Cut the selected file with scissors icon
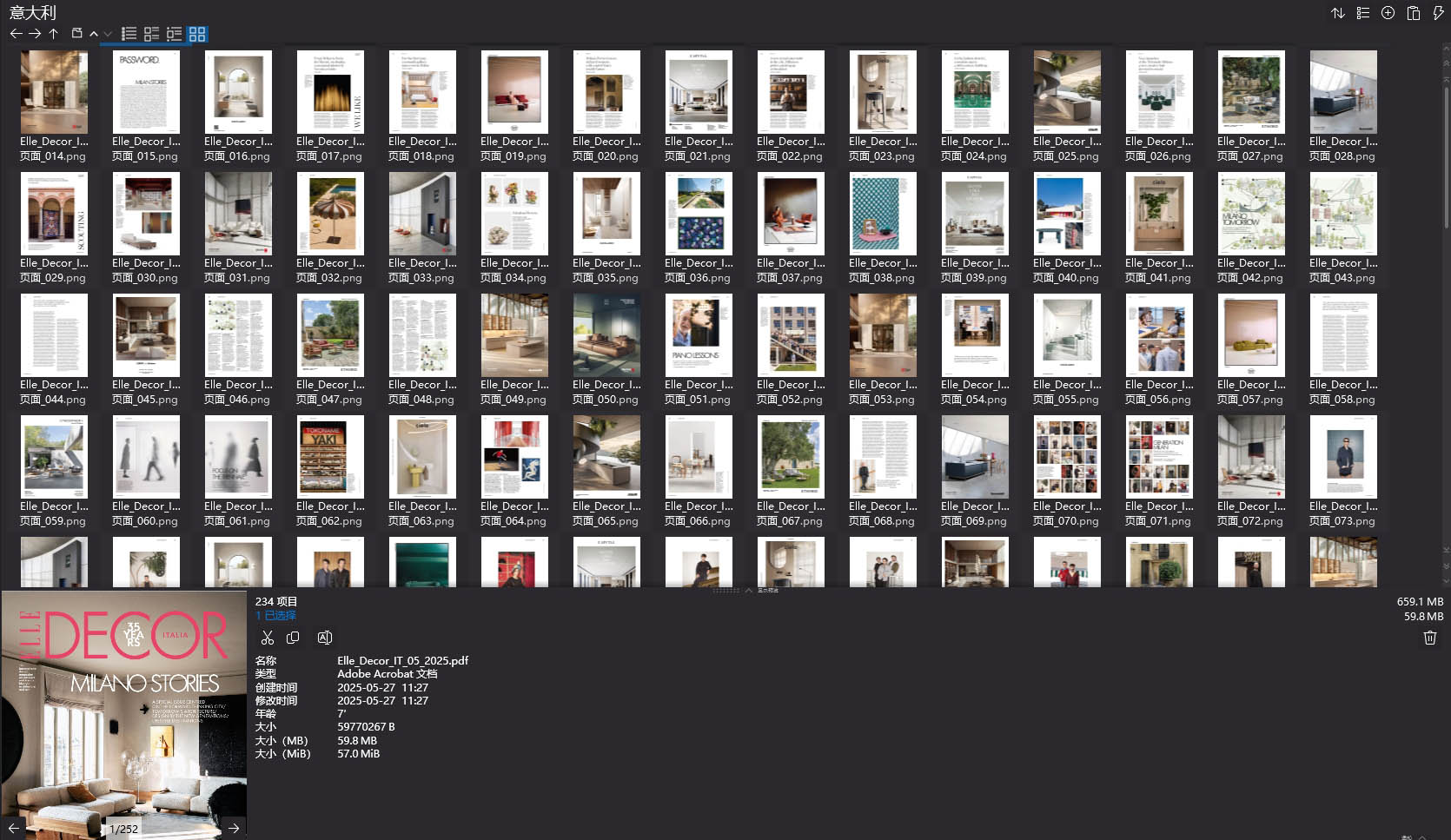 pyautogui.click(x=268, y=638)
